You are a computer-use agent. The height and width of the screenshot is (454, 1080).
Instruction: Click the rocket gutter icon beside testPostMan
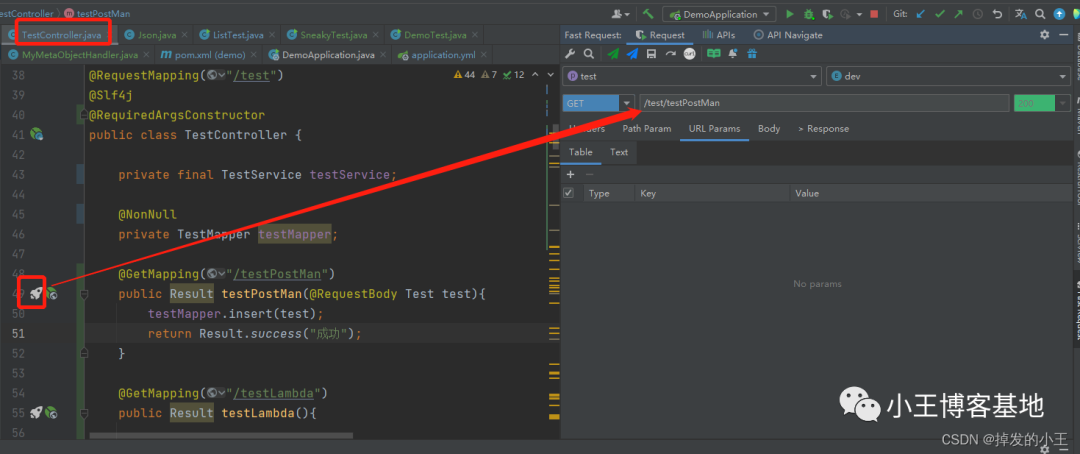coord(36,293)
